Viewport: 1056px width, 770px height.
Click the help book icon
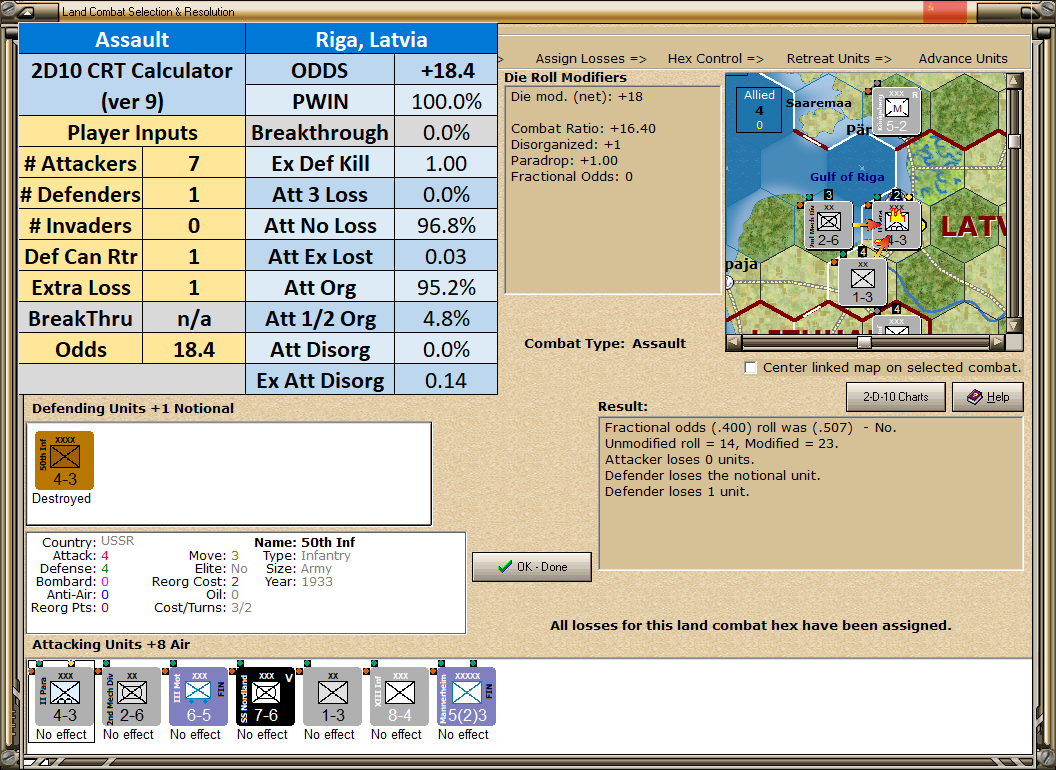point(974,397)
